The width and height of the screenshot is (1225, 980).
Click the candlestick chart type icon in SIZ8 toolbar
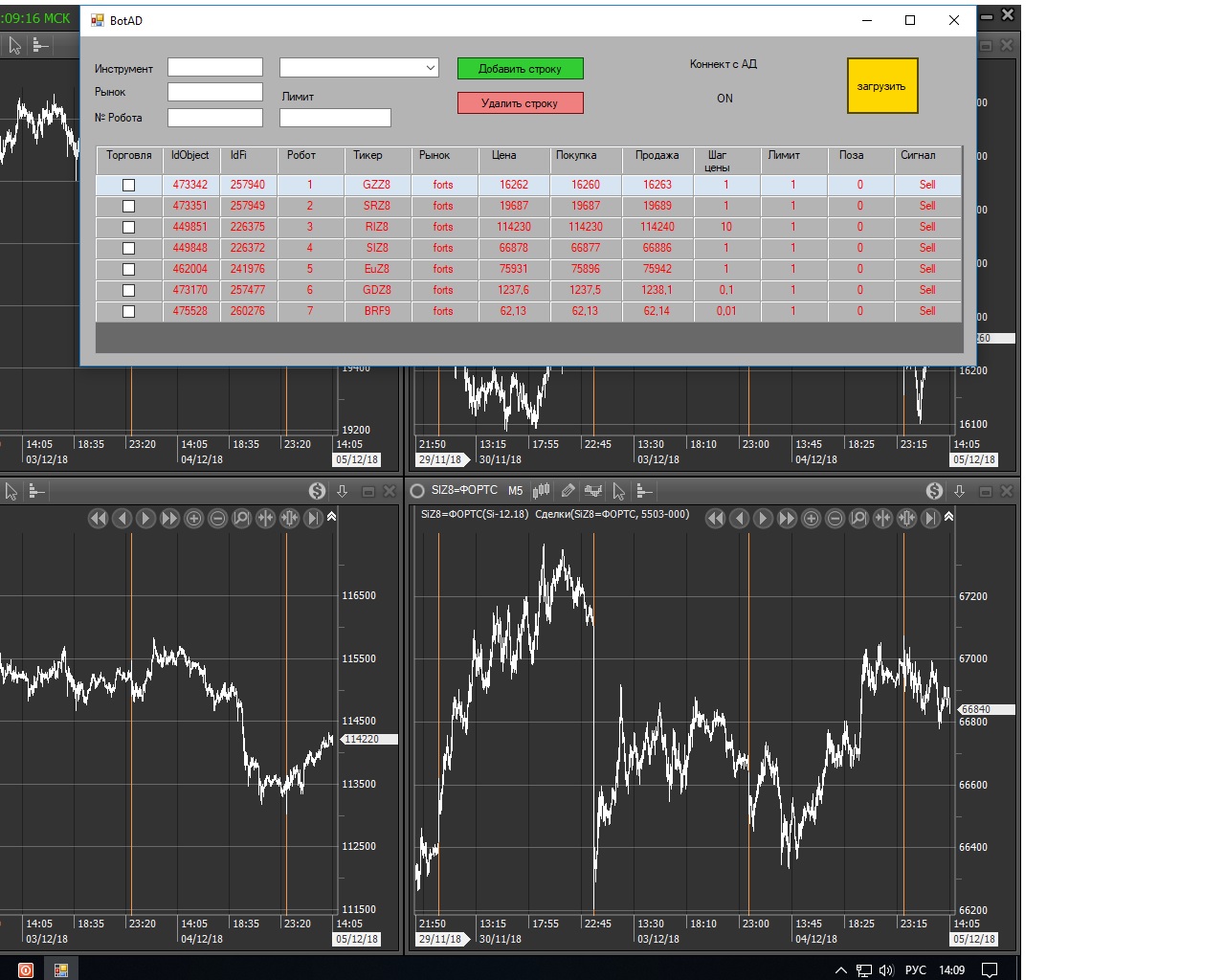pos(542,491)
